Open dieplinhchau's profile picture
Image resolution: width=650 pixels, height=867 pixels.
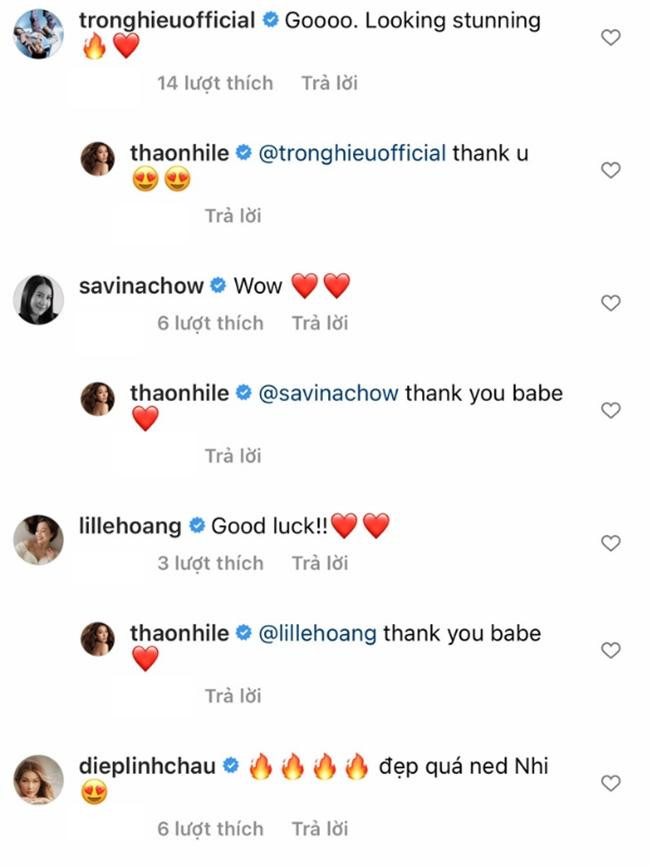click(x=38, y=780)
